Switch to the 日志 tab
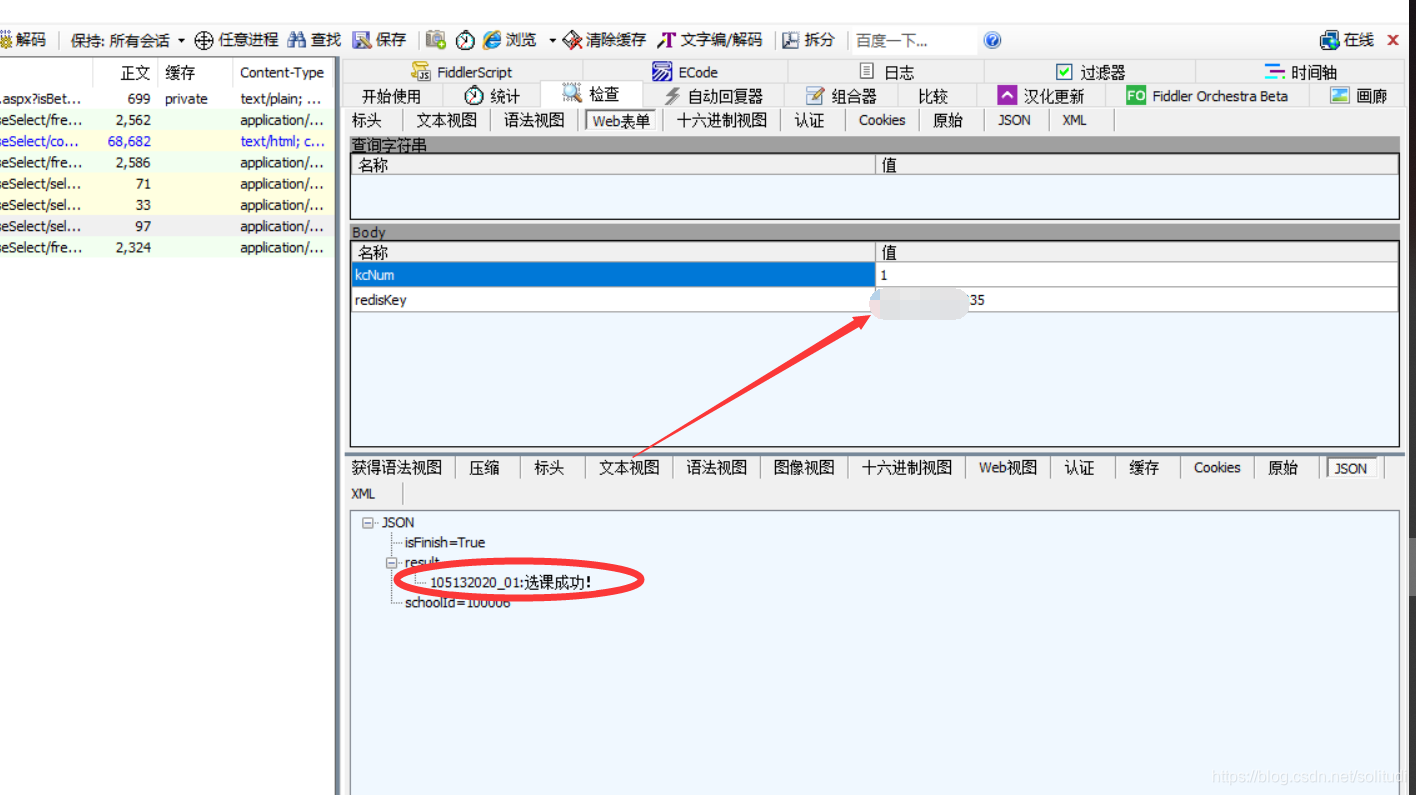 [886, 72]
